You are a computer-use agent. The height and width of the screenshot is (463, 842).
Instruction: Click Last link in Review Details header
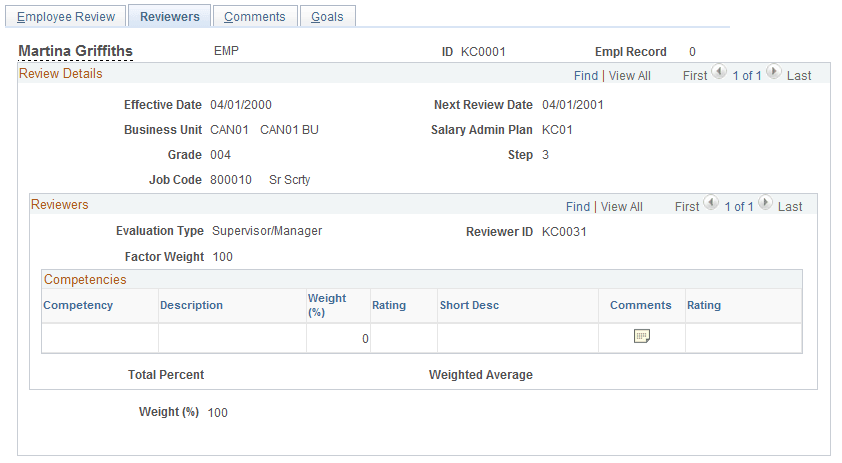(799, 76)
